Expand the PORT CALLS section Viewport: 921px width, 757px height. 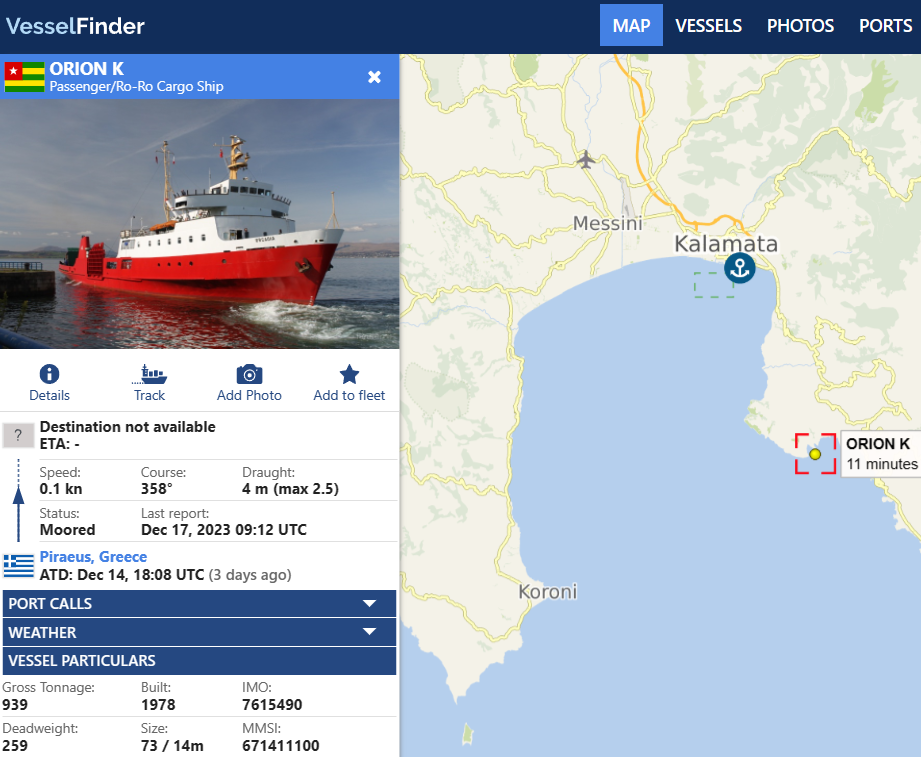(x=199, y=604)
